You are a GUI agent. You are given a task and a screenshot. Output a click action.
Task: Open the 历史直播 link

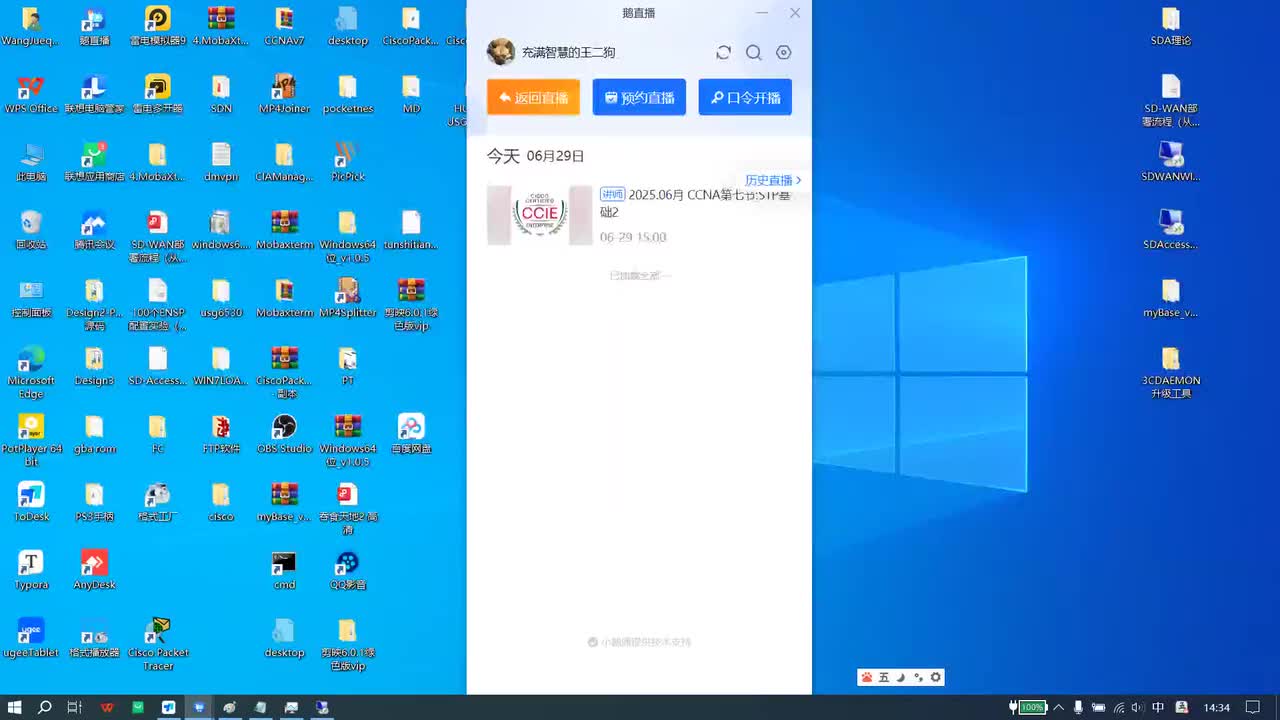point(773,180)
